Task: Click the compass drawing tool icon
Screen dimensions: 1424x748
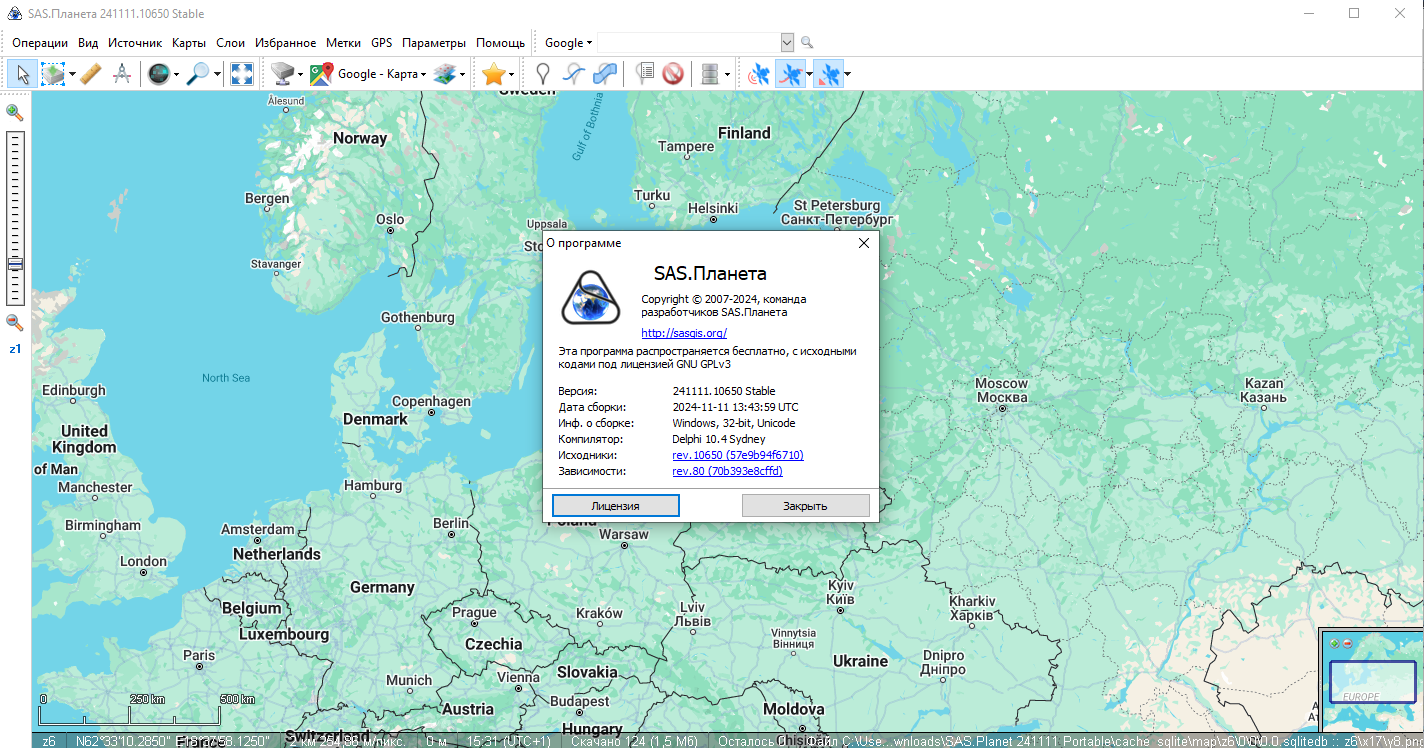Action: click(x=122, y=73)
